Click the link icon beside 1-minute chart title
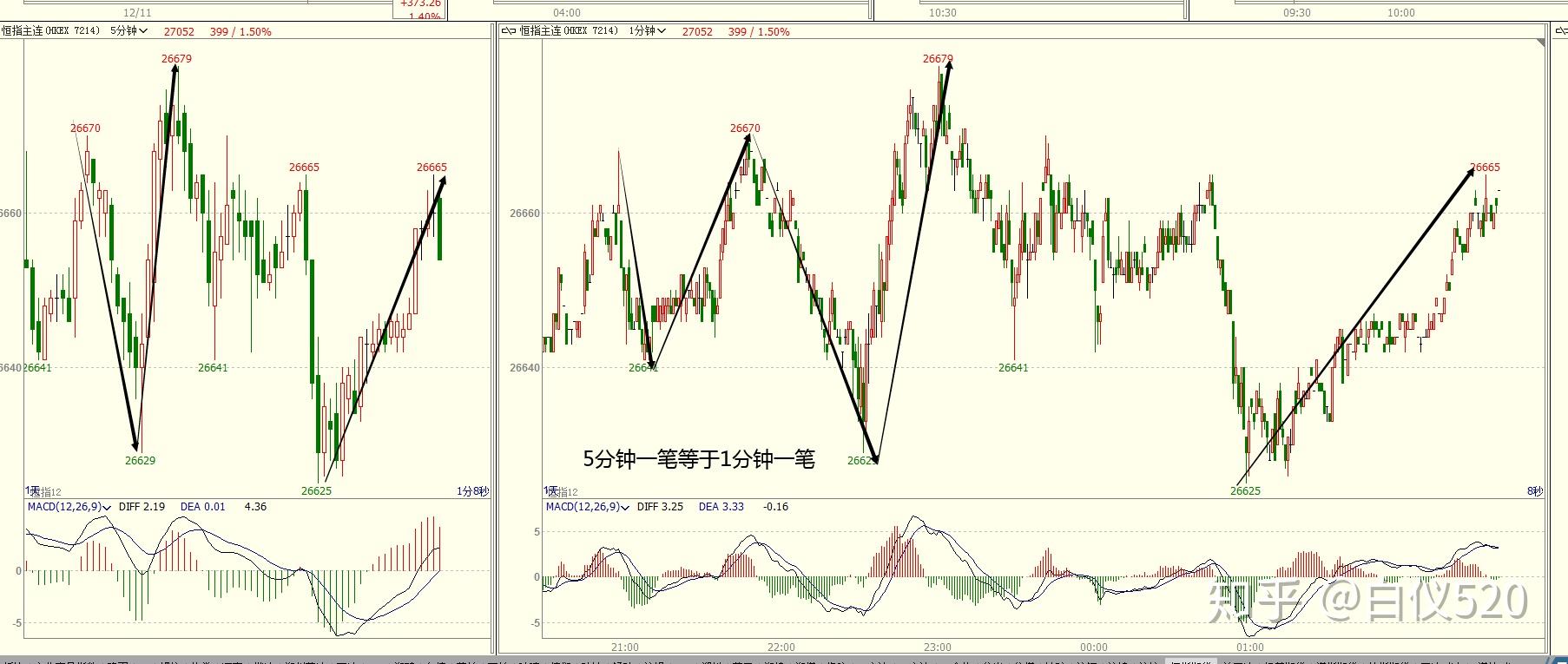The height and width of the screenshot is (664, 1568). [x=509, y=31]
